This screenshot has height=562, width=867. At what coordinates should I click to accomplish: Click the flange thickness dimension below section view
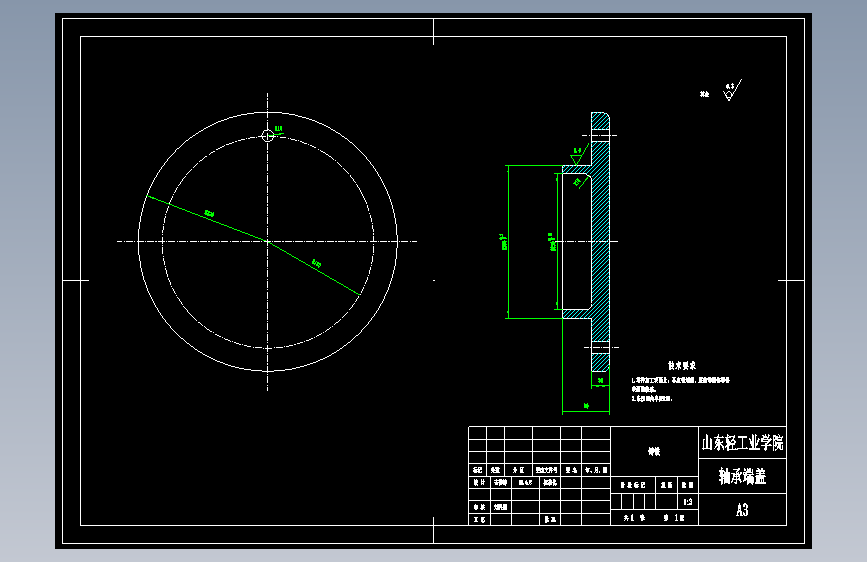pos(600,381)
